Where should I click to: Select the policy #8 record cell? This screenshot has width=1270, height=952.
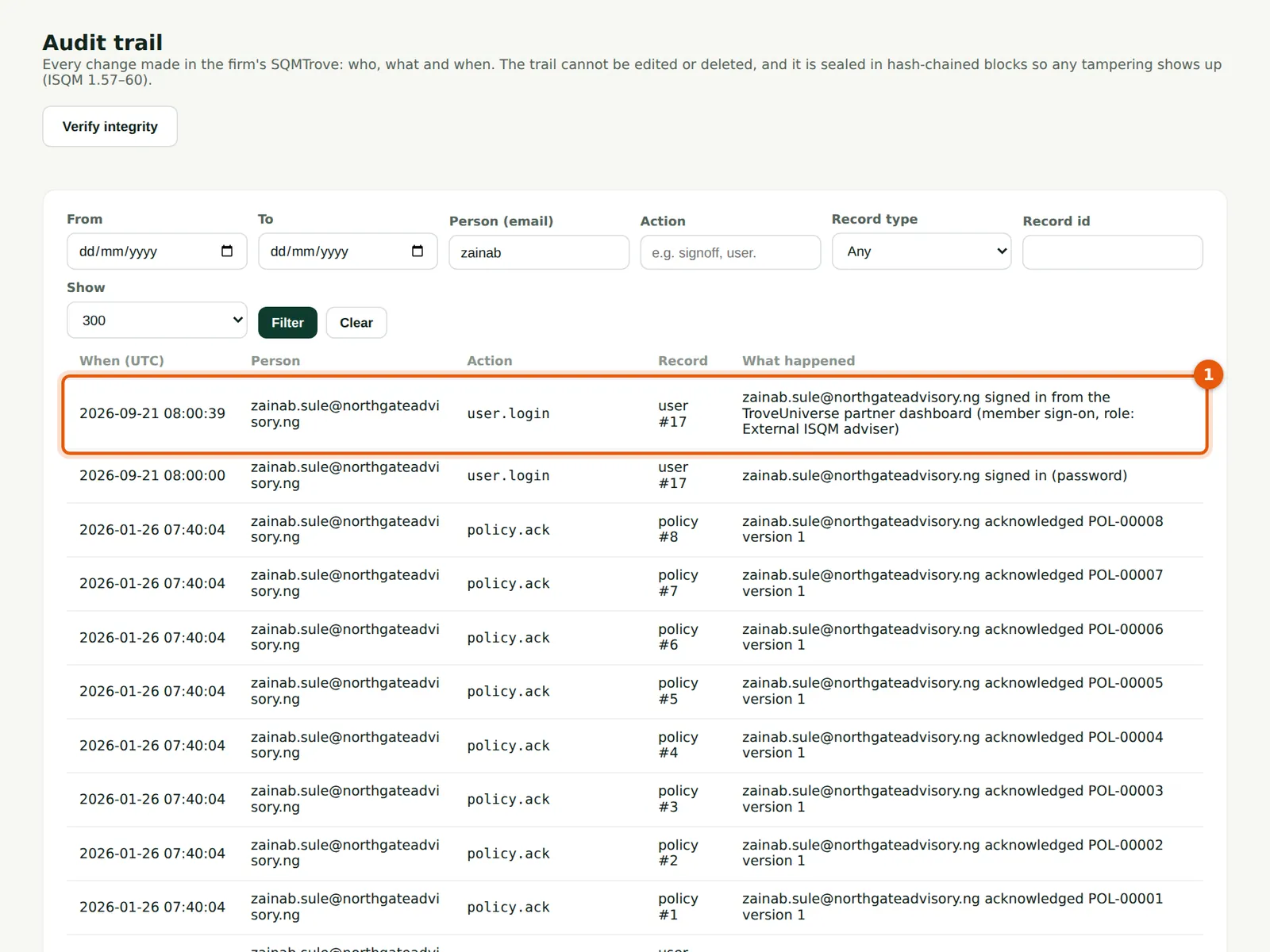point(678,529)
